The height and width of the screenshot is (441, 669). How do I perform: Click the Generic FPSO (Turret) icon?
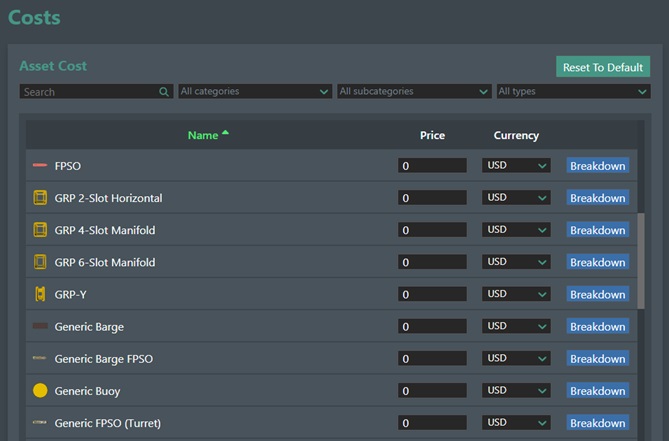pyautogui.click(x=40, y=422)
